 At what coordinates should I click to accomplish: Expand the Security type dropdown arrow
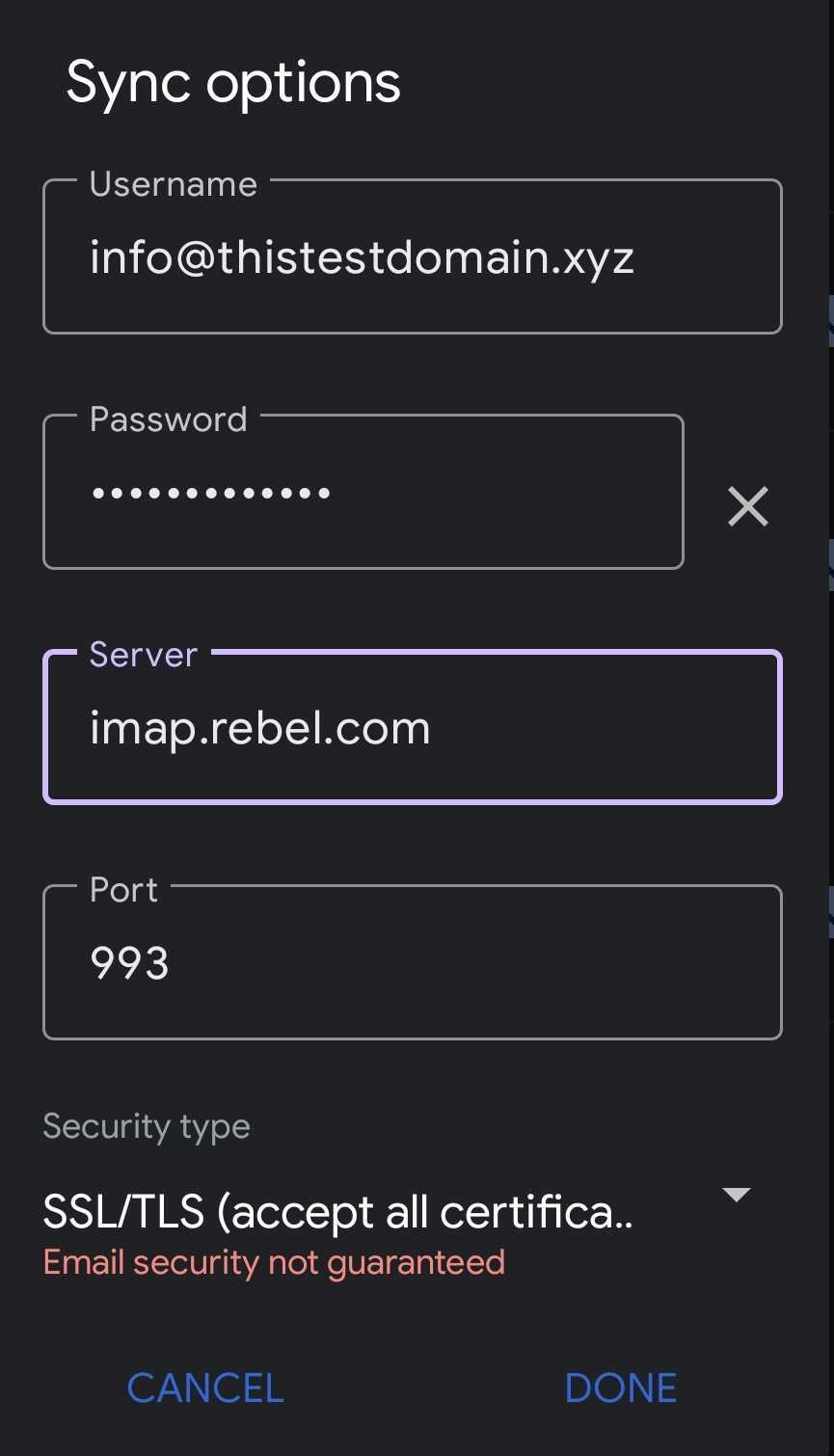(737, 1195)
